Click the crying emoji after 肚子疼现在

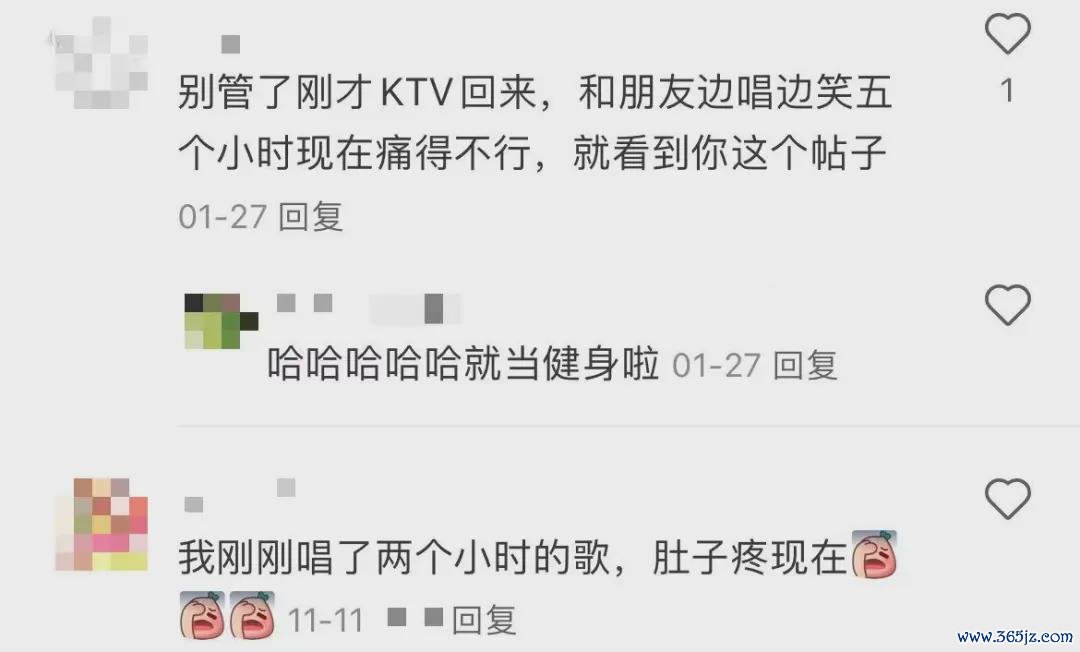[x=875, y=554]
